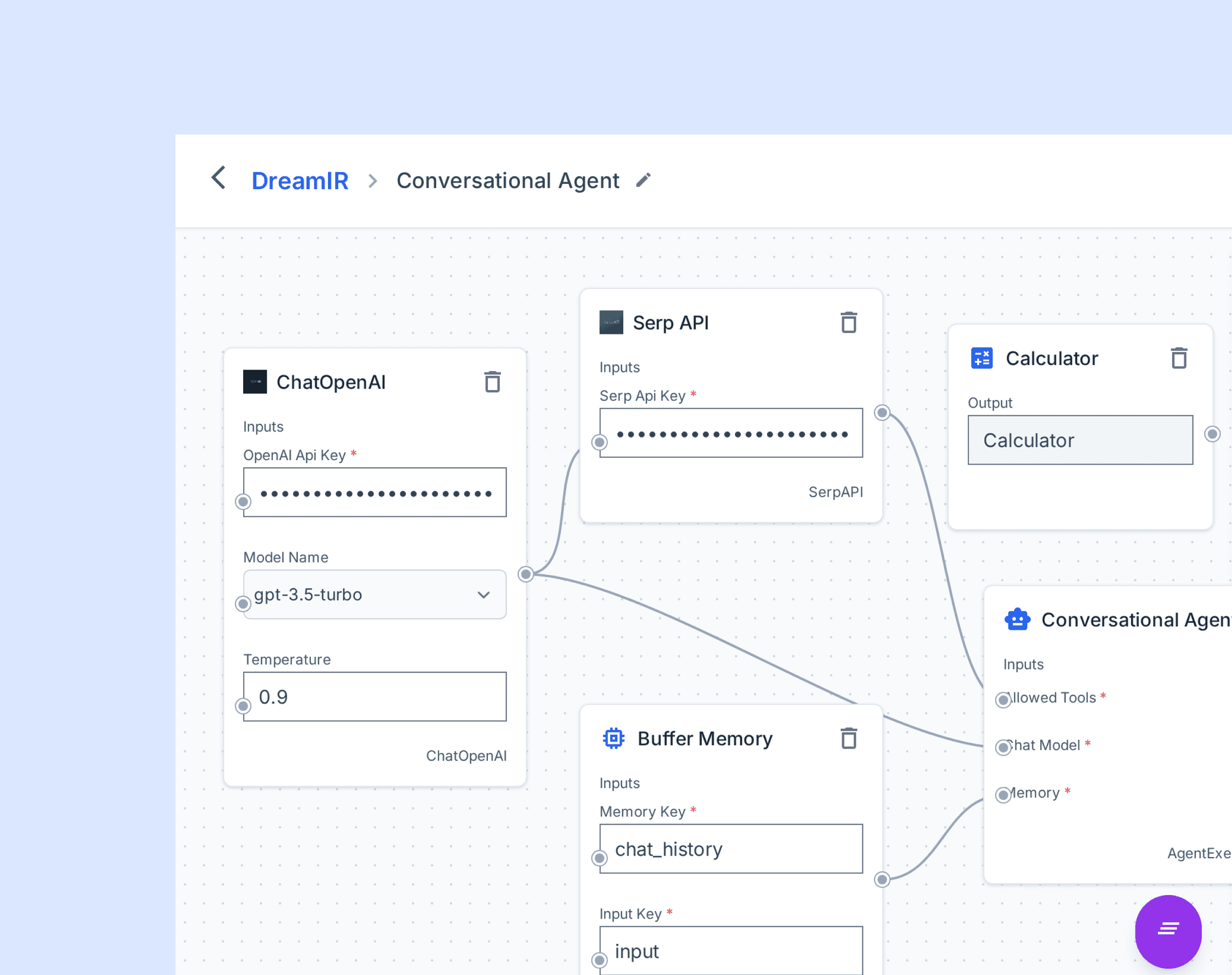The width and height of the screenshot is (1232, 975).
Task: Click the ChatOpenAI node logo icon
Action: point(255,382)
